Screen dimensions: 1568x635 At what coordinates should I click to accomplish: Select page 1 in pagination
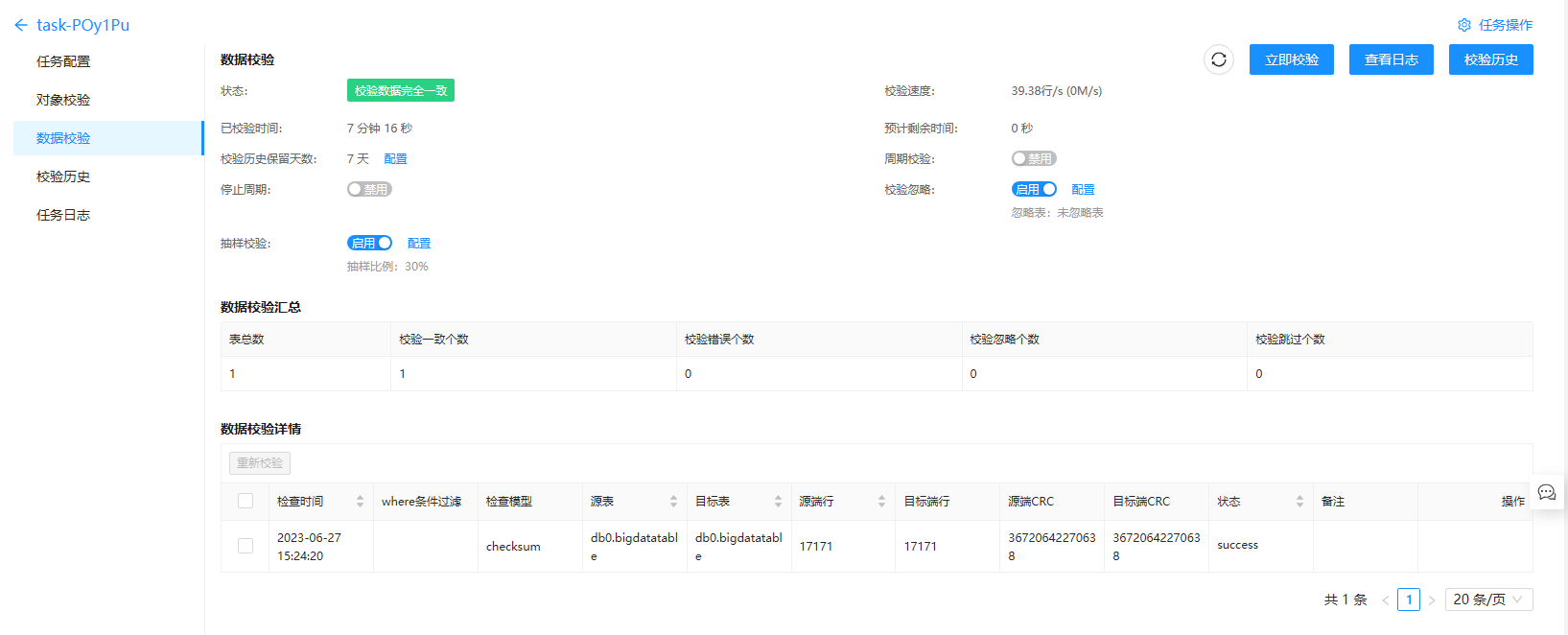(1409, 600)
